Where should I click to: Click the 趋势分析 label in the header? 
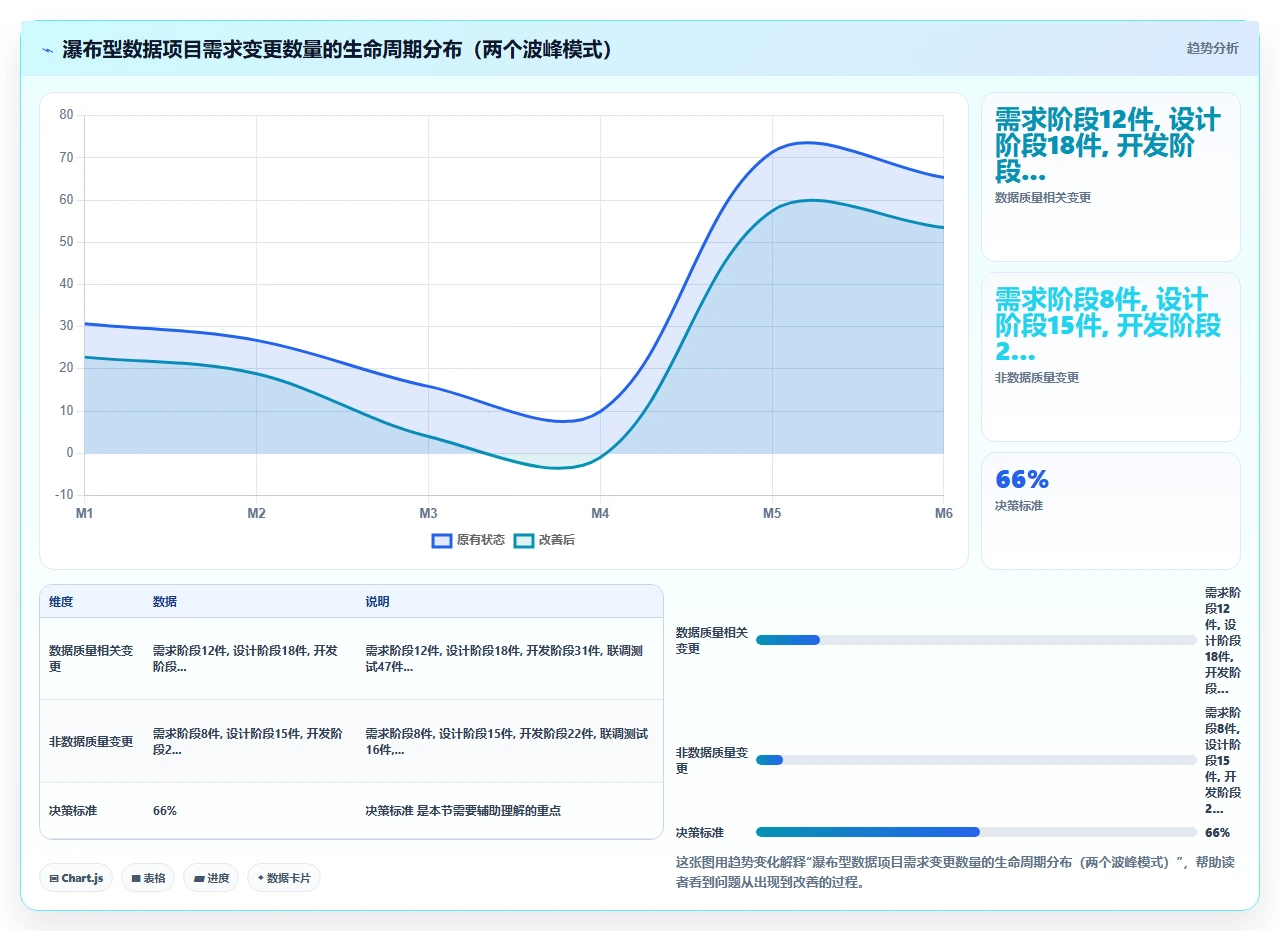(1212, 48)
